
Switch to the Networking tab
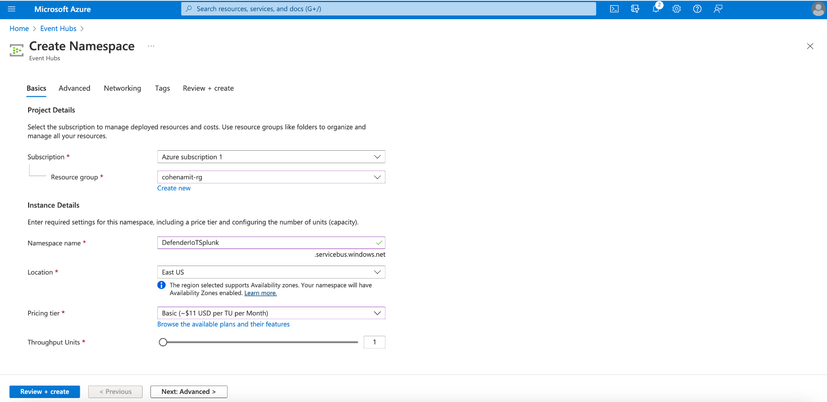(x=122, y=88)
